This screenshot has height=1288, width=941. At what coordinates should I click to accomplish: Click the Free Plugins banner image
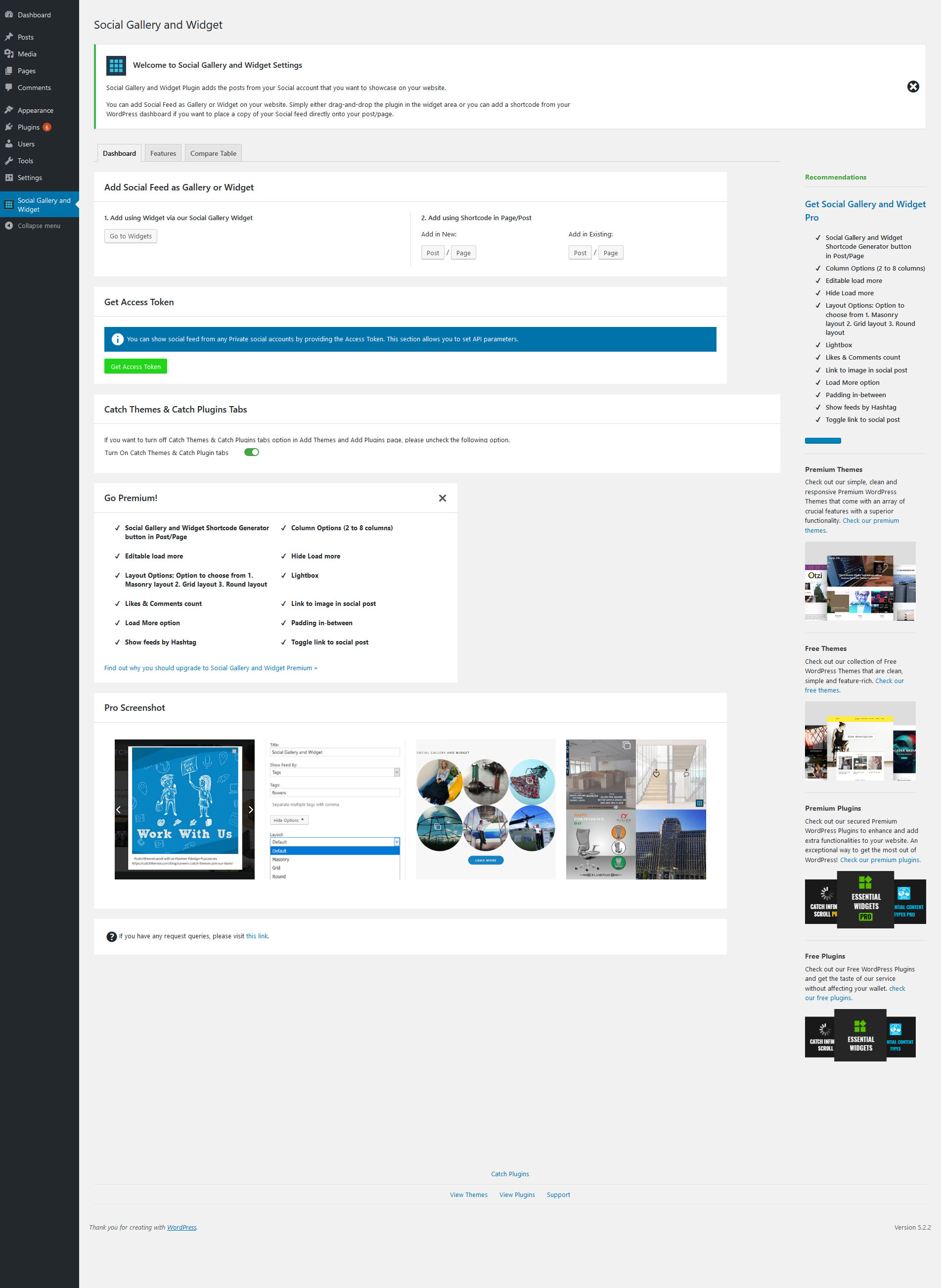(860, 1036)
